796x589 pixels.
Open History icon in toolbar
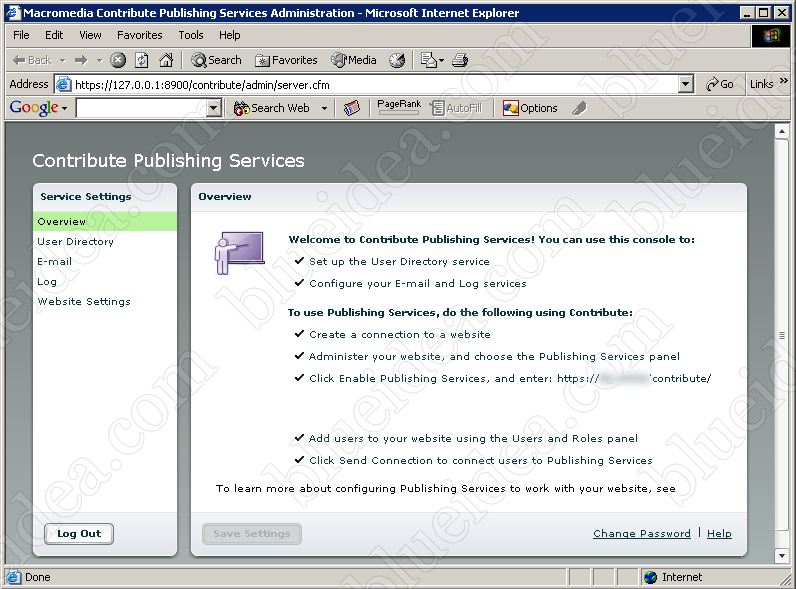click(397, 60)
